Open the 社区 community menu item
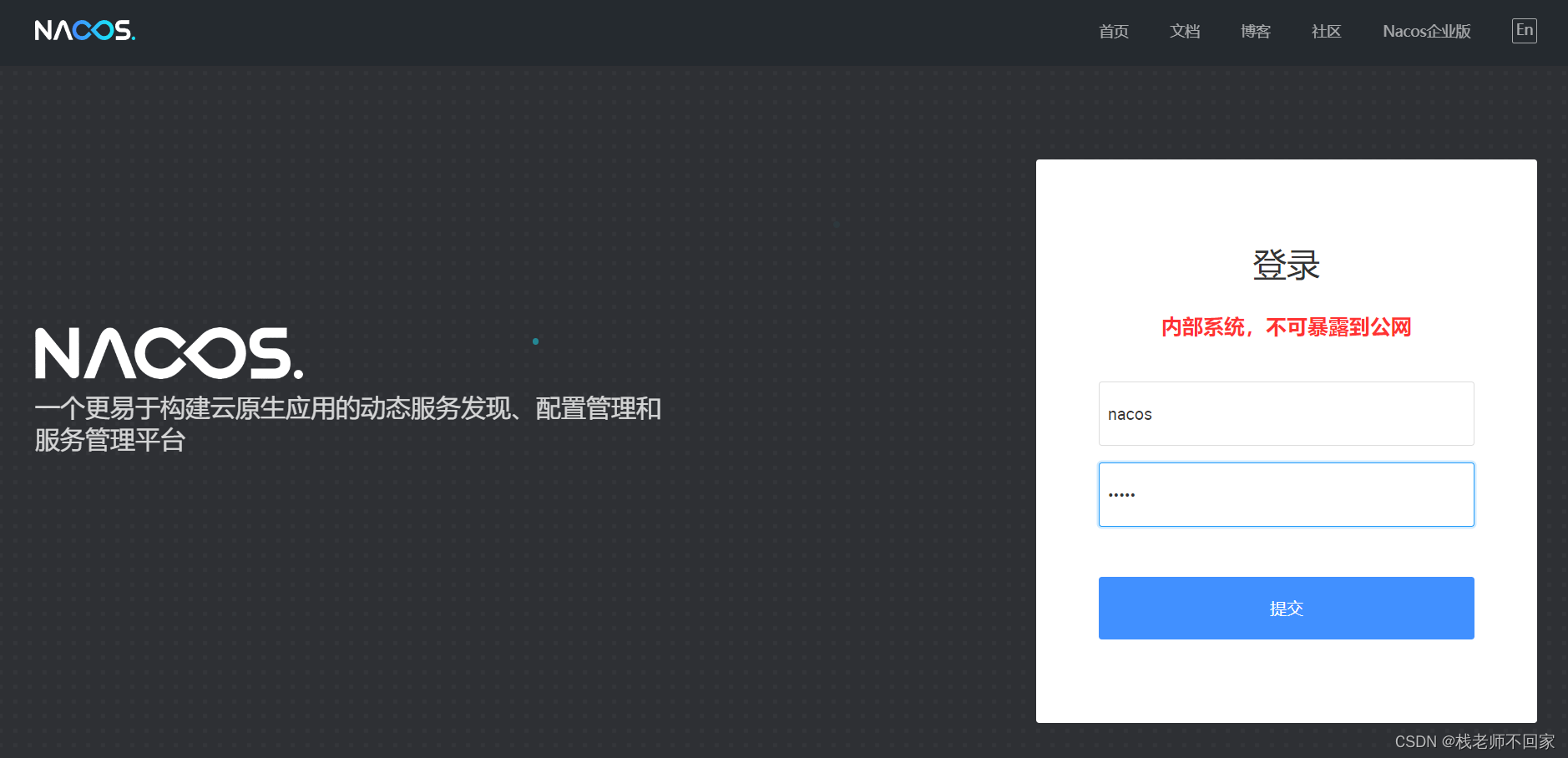This screenshot has height=758, width=1568. 1326,32
